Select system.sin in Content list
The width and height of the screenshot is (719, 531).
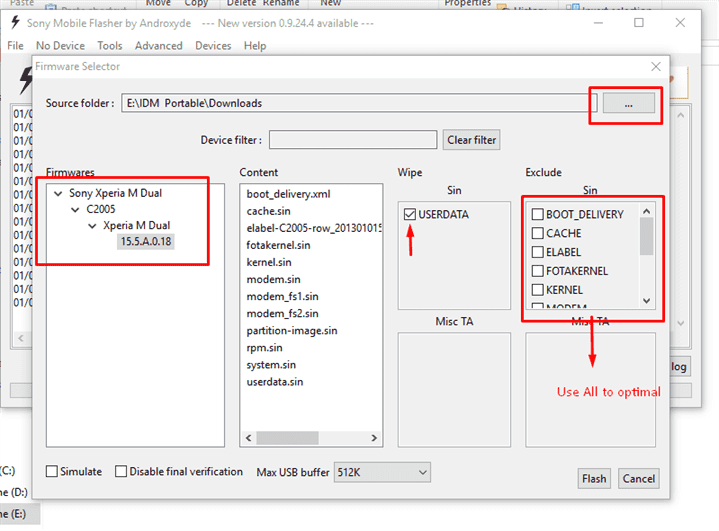point(271,365)
